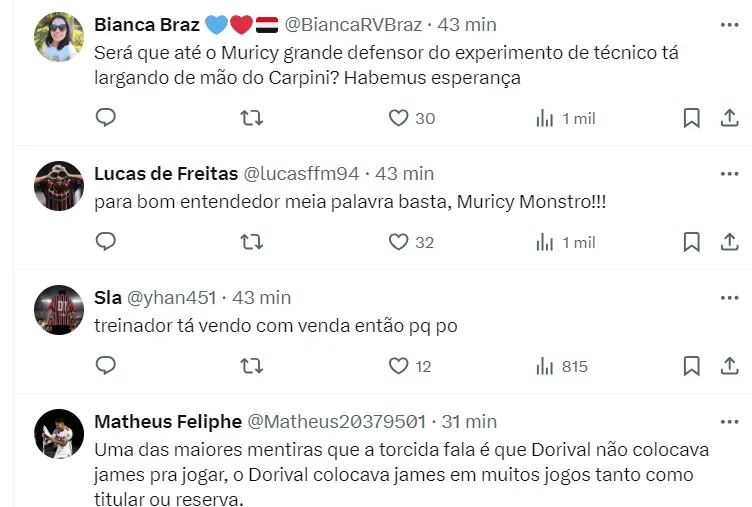Share Lucas de Freitas's tweet
752x507 pixels.
click(729, 242)
